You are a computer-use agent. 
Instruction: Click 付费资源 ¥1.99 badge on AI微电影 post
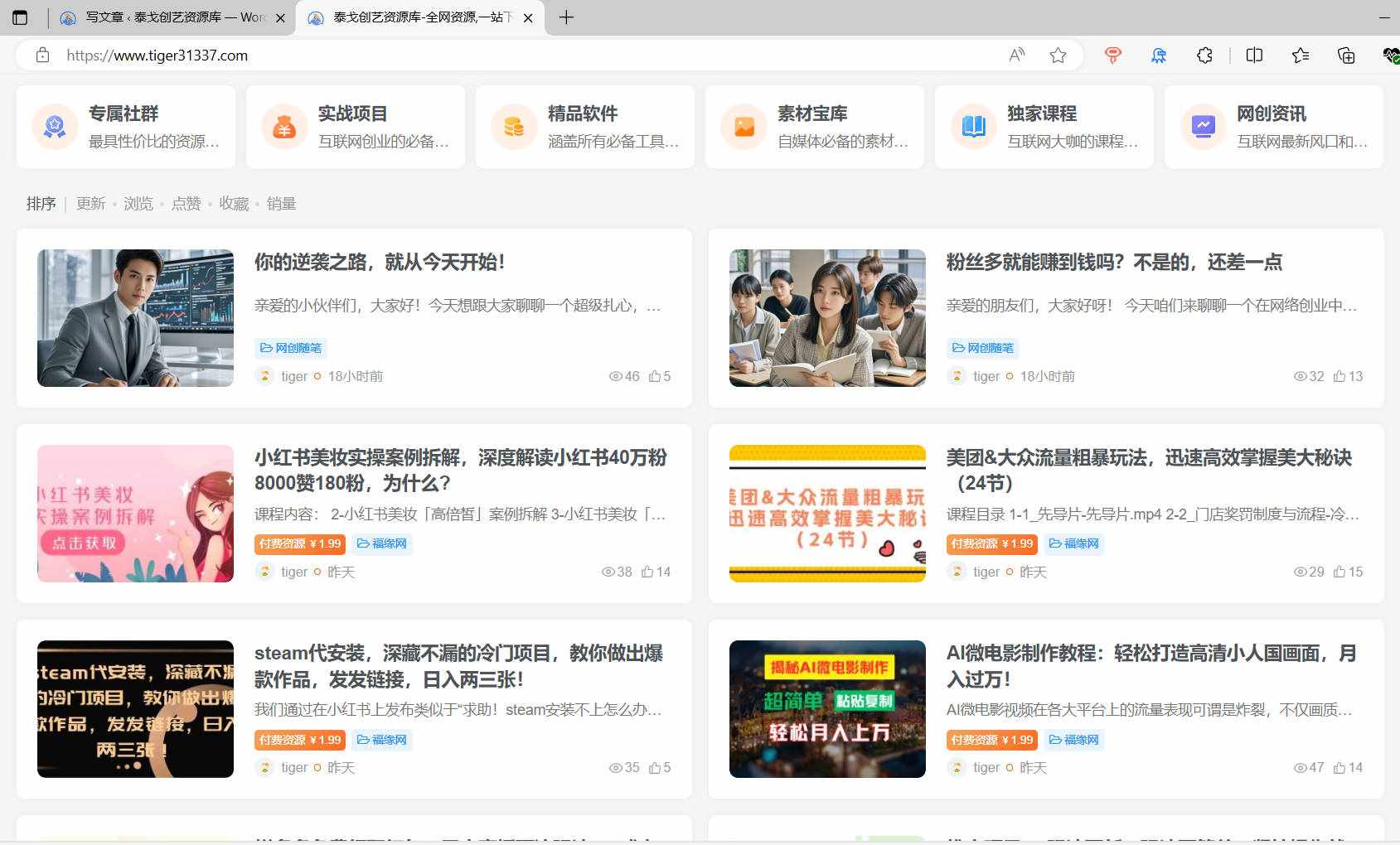click(x=992, y=740)
